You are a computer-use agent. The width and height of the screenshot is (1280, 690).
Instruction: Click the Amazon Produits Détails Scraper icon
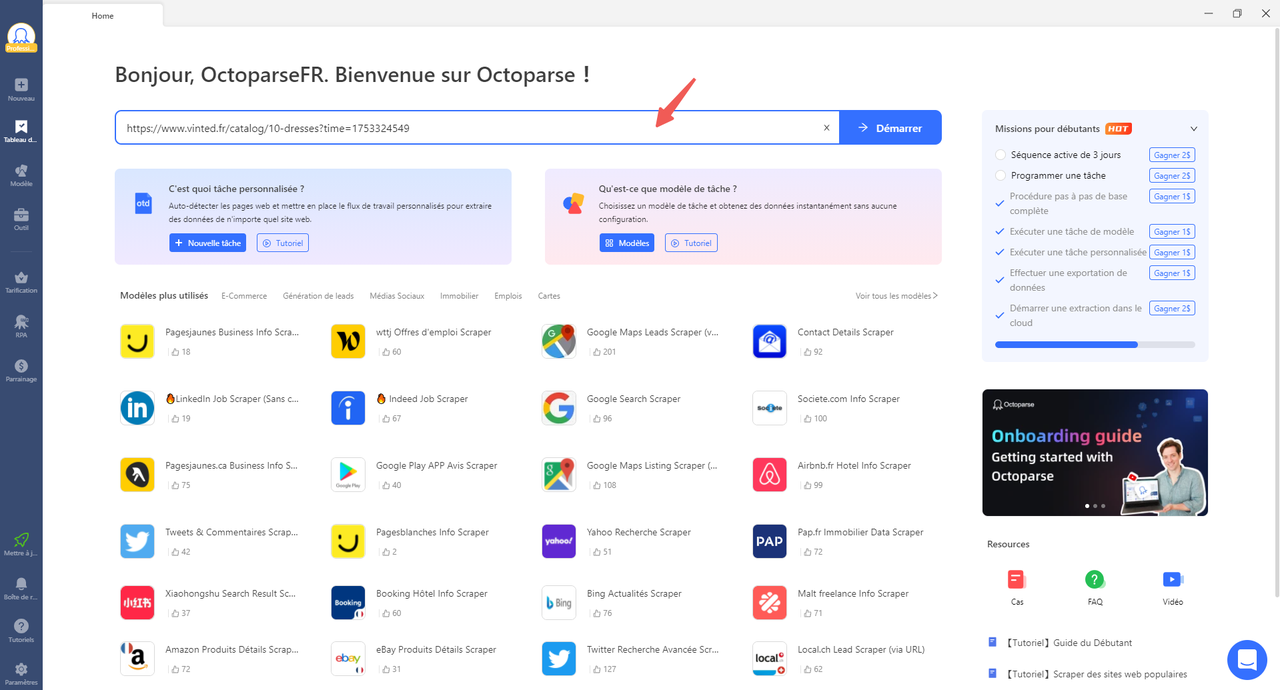137,658
